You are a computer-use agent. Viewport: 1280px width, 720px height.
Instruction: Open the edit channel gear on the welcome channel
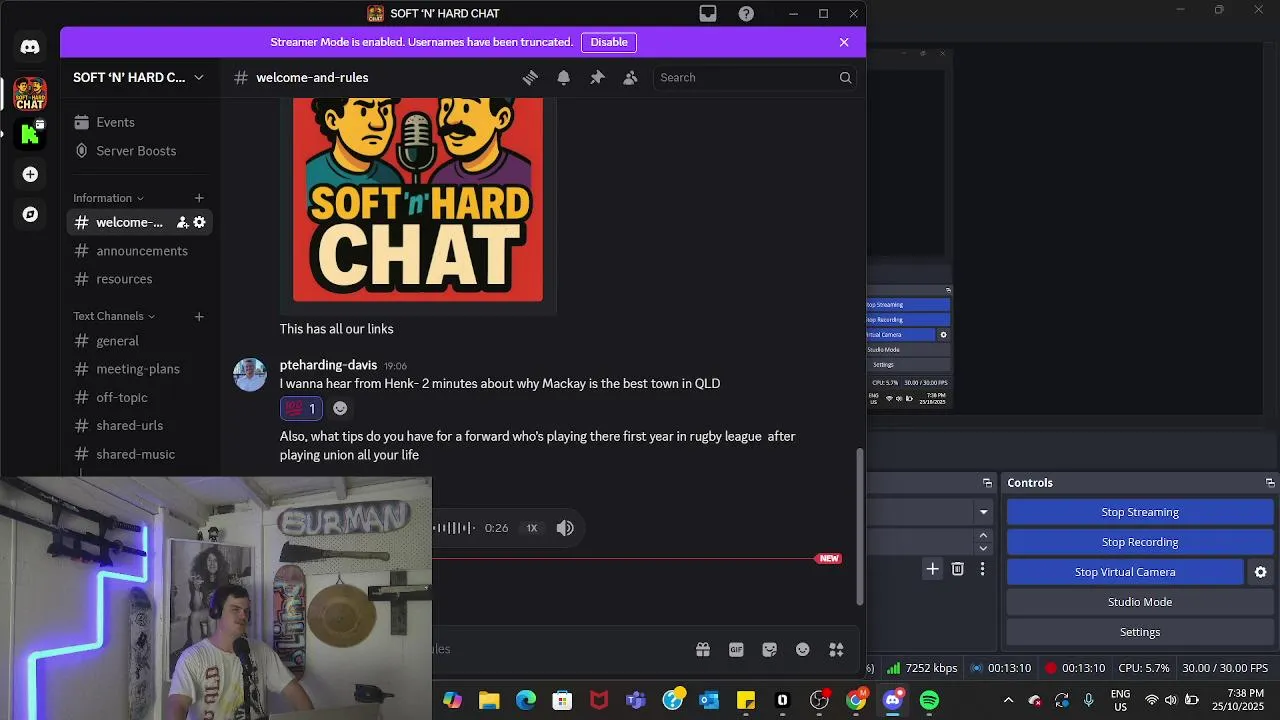point(199,222)
